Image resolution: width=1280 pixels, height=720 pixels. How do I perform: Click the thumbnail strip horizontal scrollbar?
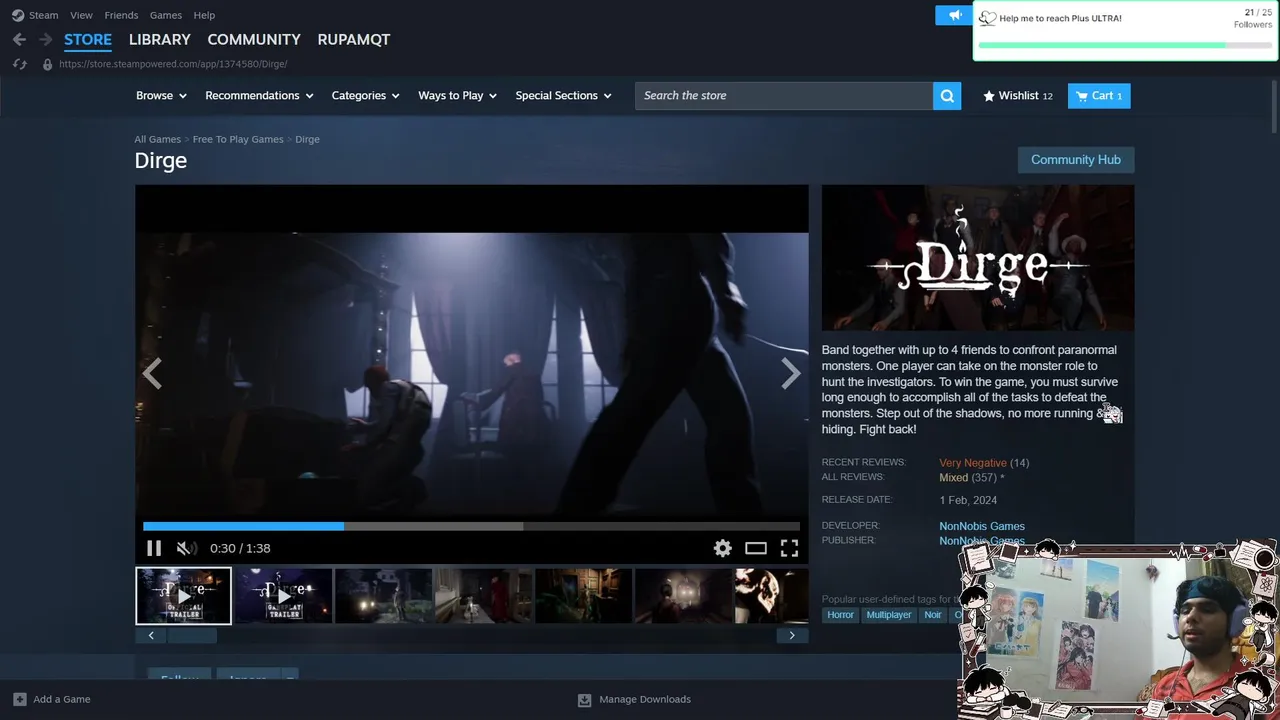point(191,635)
